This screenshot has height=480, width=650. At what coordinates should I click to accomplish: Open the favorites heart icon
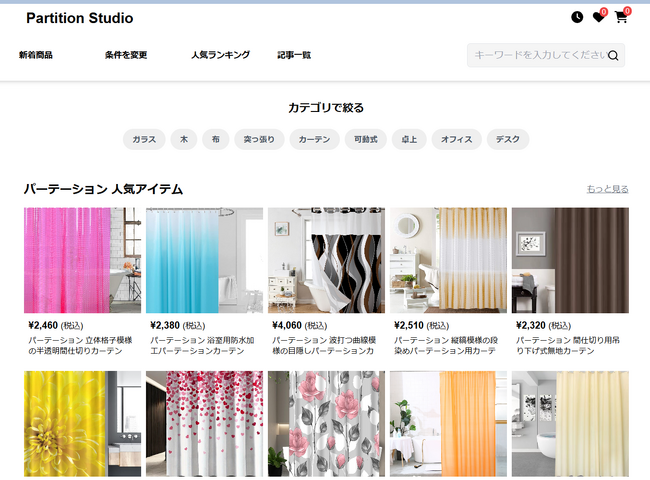599,17
